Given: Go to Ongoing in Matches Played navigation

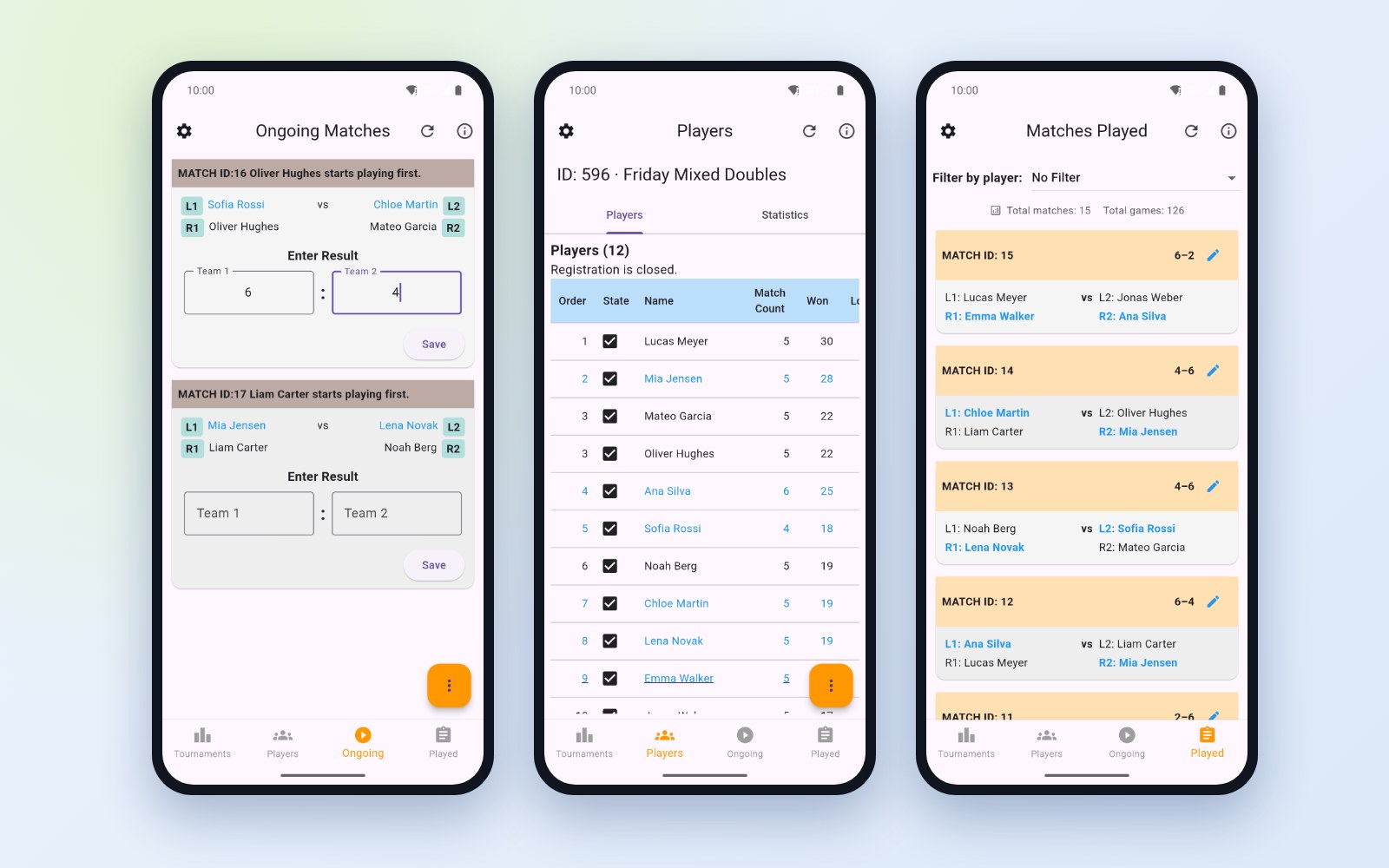Looking at the screenshot, I should click(x=1127, y=743).
